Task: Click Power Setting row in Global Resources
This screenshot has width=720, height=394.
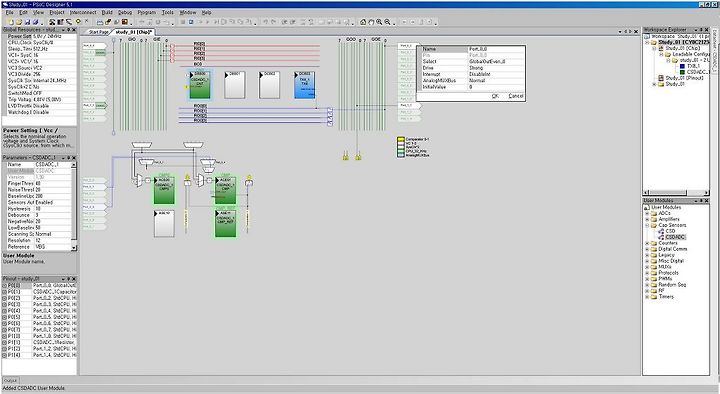Action: point(39,36)
